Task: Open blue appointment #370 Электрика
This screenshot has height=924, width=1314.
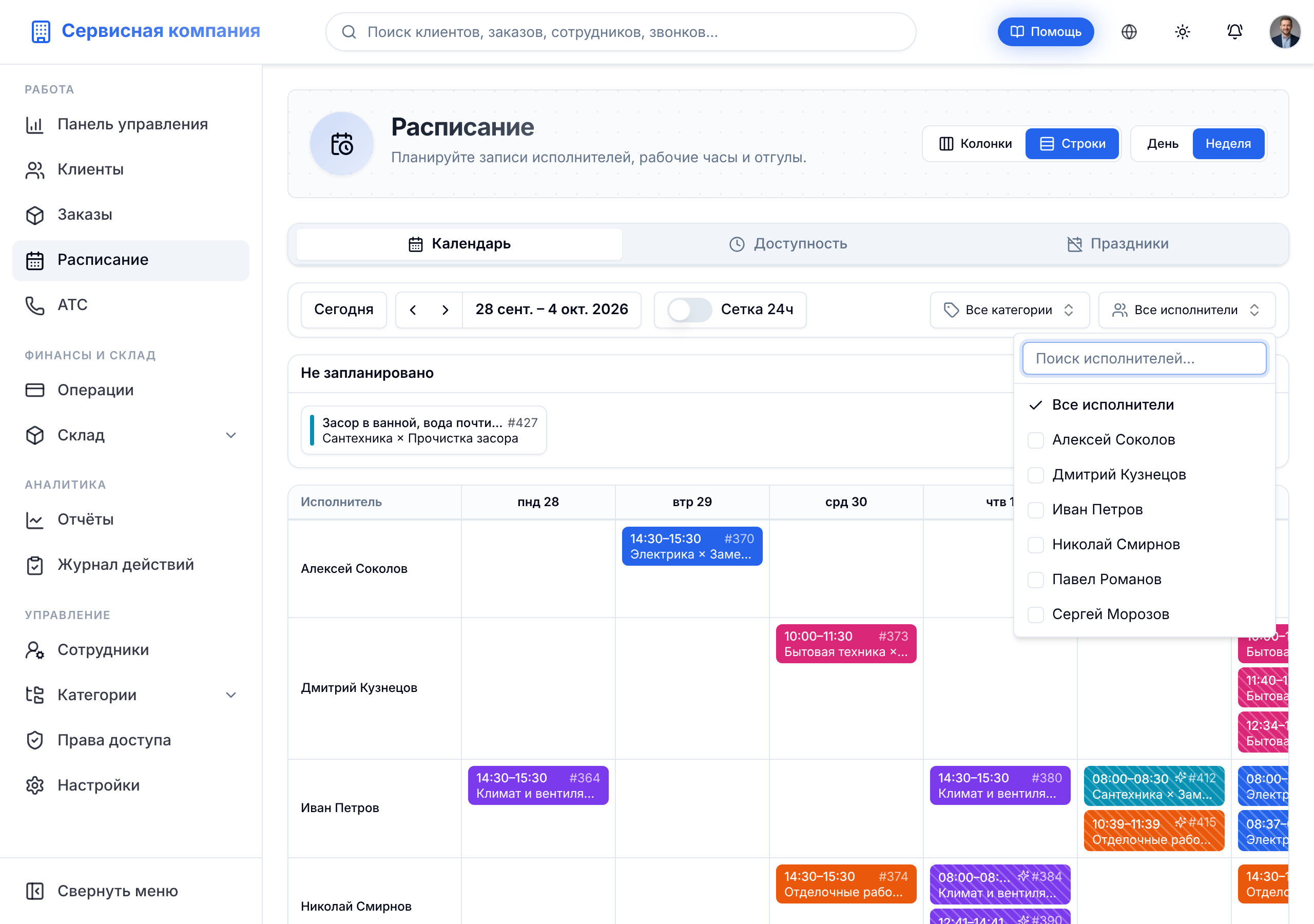Action: click(x=692, y=546)
